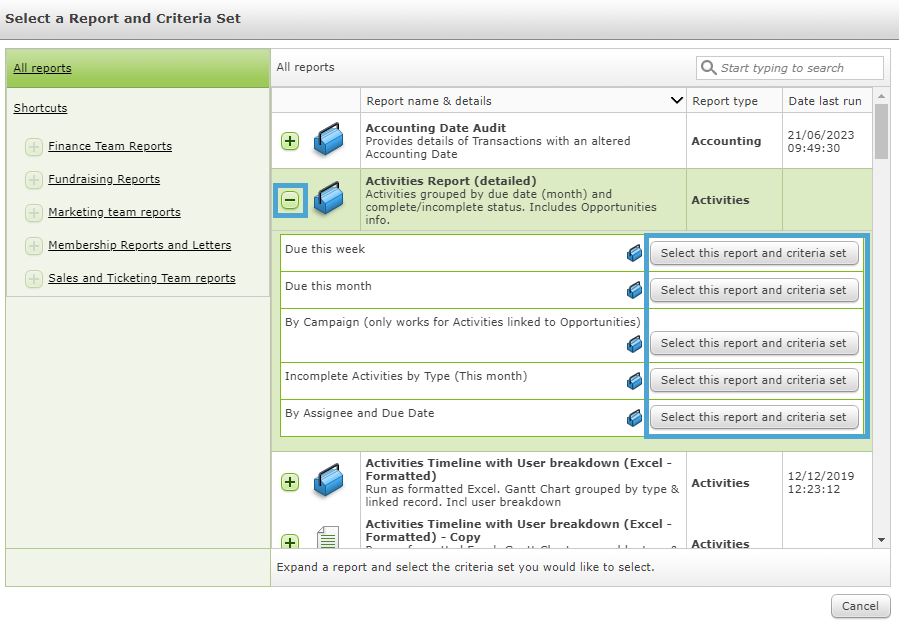Click the Report name & details column header
Screen dimensions: 899x627
coord(523,100)
